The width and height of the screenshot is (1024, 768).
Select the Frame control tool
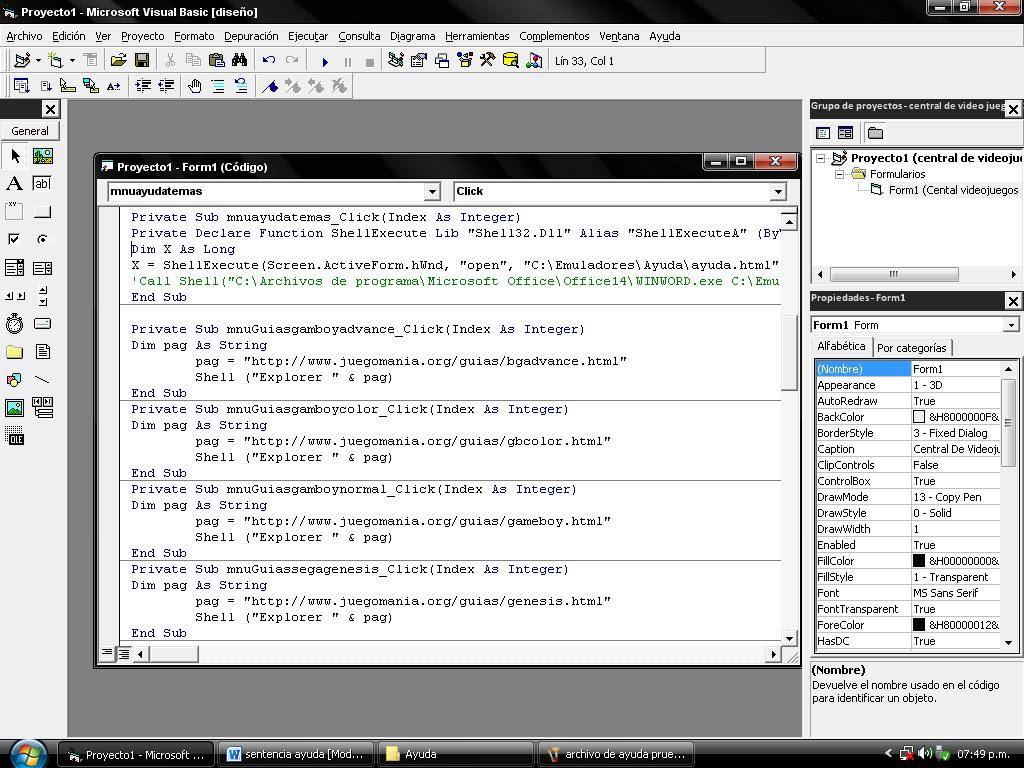pos(14,212)
